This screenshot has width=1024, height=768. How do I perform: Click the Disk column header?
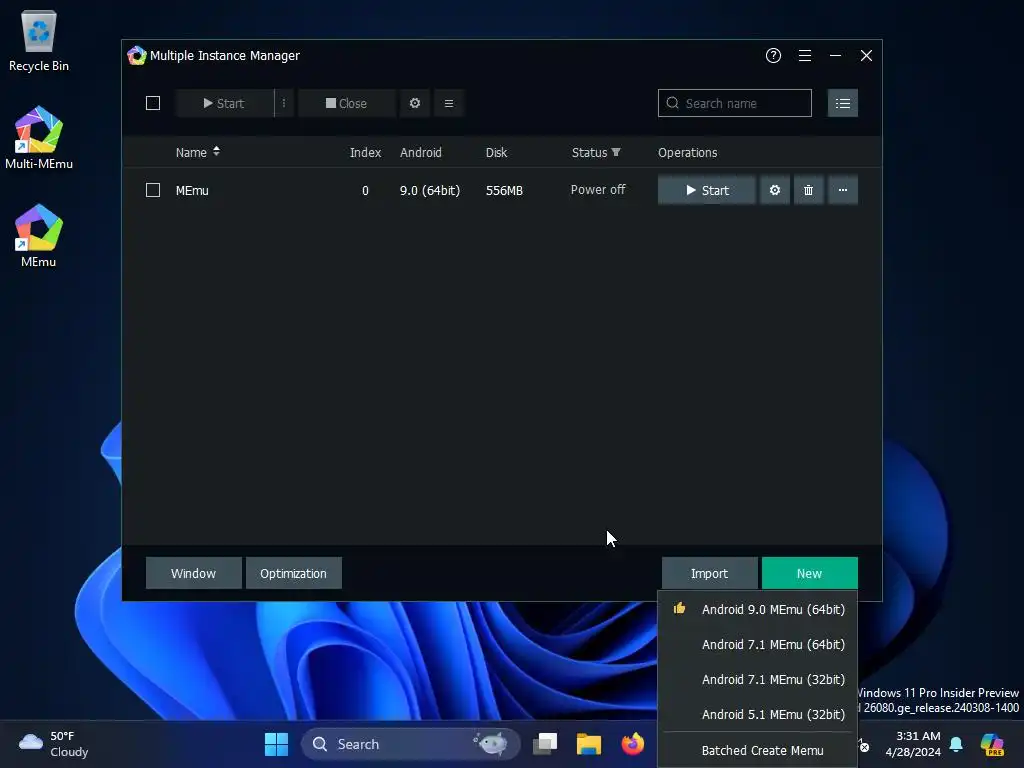click(496, 152)
